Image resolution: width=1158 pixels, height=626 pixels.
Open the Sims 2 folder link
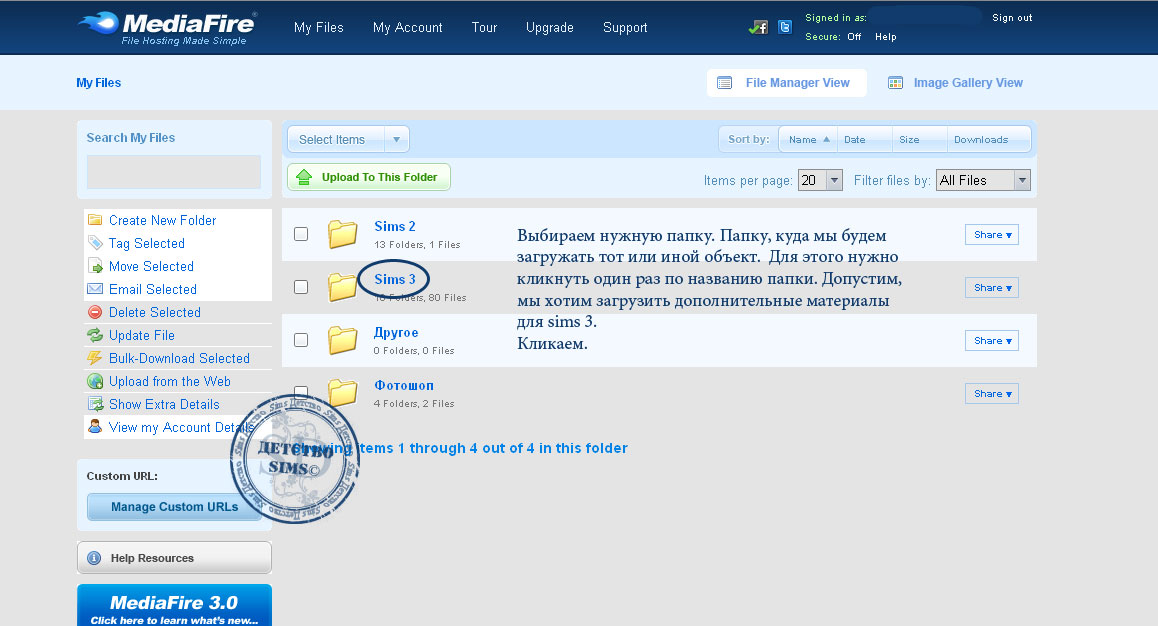pyautogui.click(x=394, y=226)
